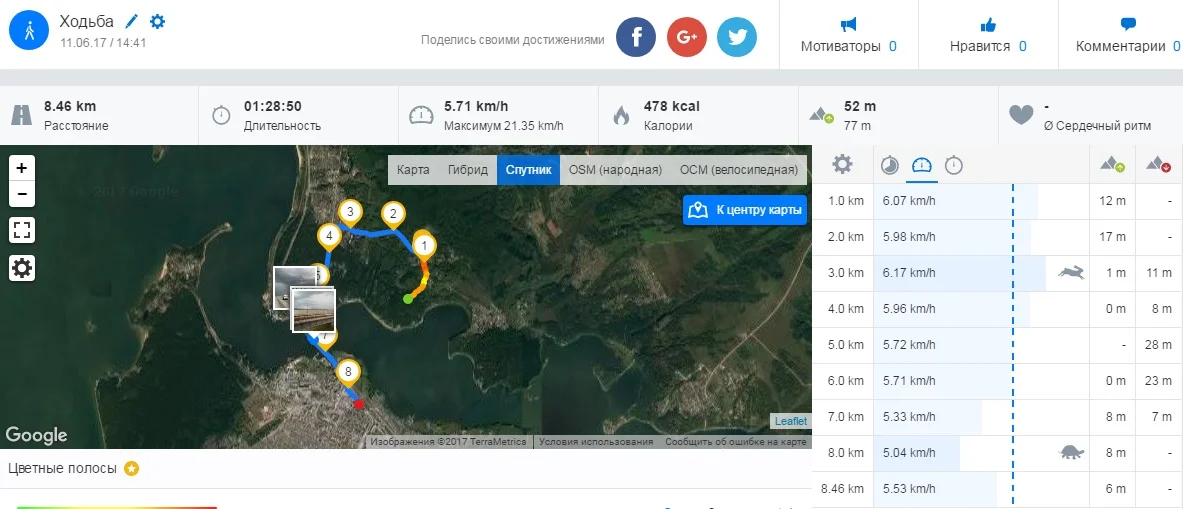Open workout settings gear beside the title
The image size is (1183, 509).
[x=157, y=21]
